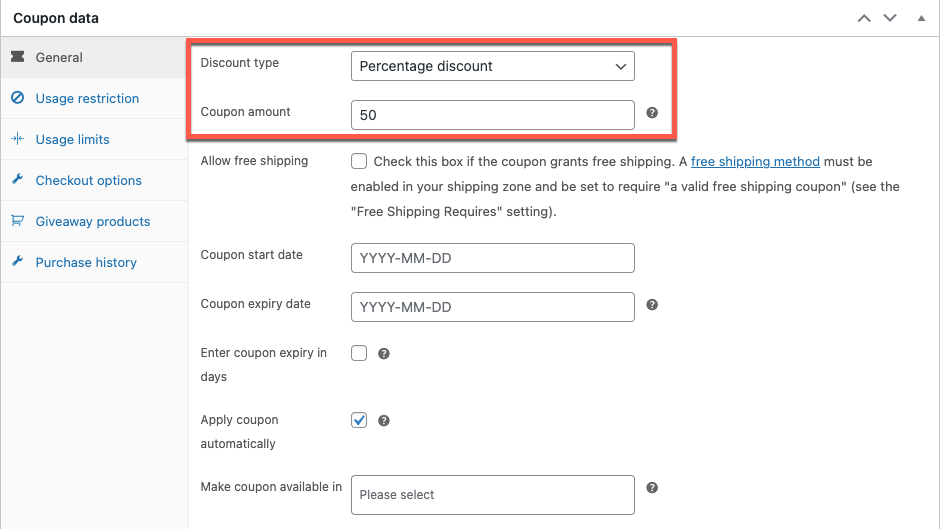
Task: Click the Allow free shipping label
Action: coord(254,161)
